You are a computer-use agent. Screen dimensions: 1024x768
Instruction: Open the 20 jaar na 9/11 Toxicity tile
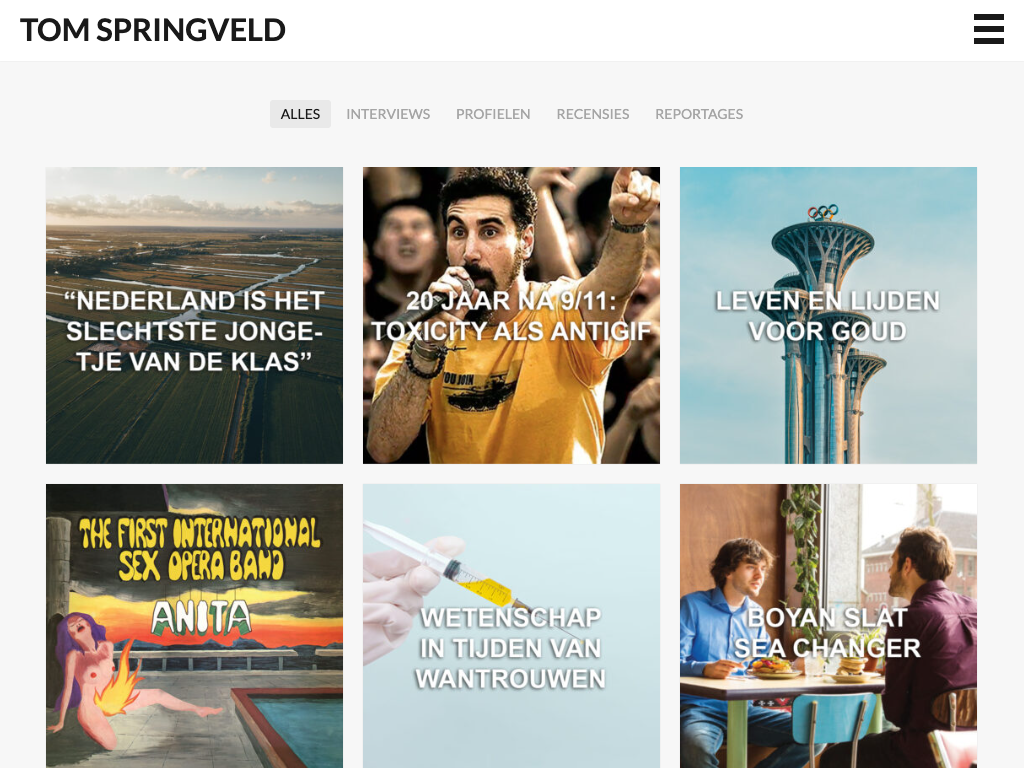click(511, 315)
